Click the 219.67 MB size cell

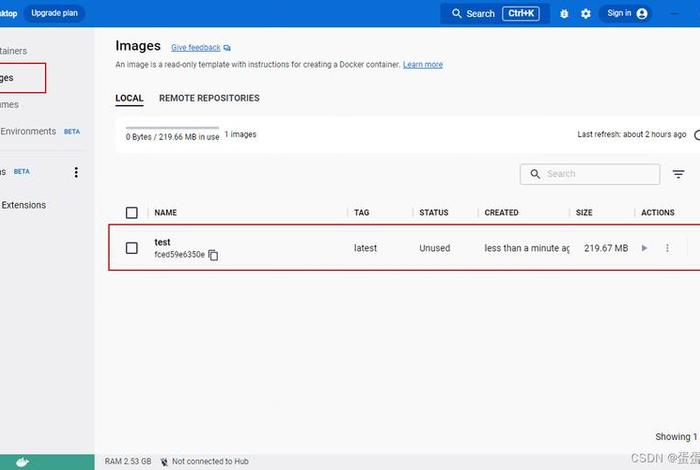(606, 248)
